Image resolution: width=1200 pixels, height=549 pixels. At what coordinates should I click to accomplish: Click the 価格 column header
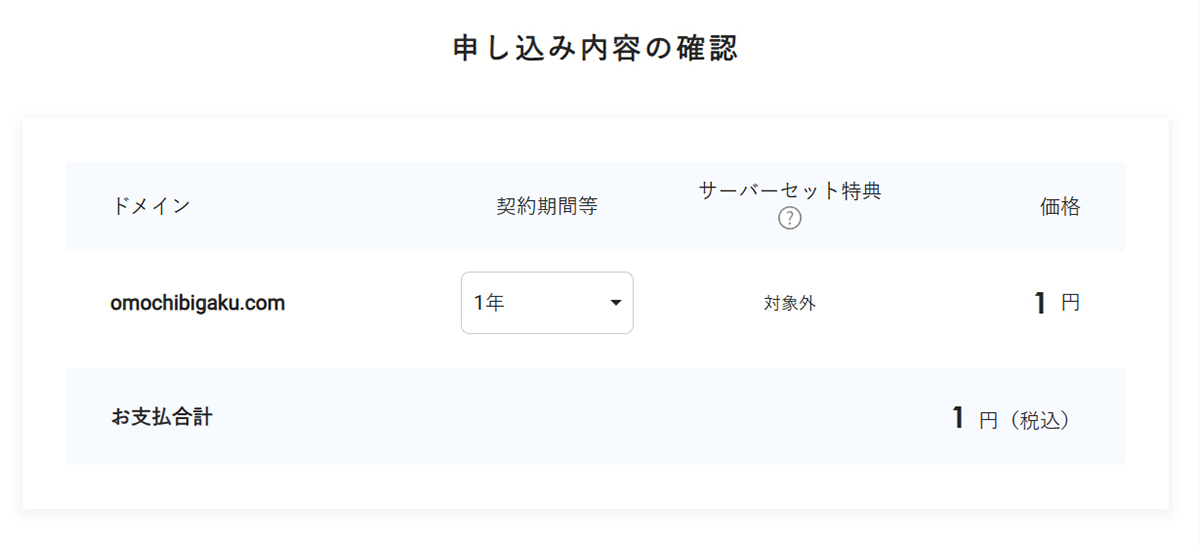coord(1060,207)
